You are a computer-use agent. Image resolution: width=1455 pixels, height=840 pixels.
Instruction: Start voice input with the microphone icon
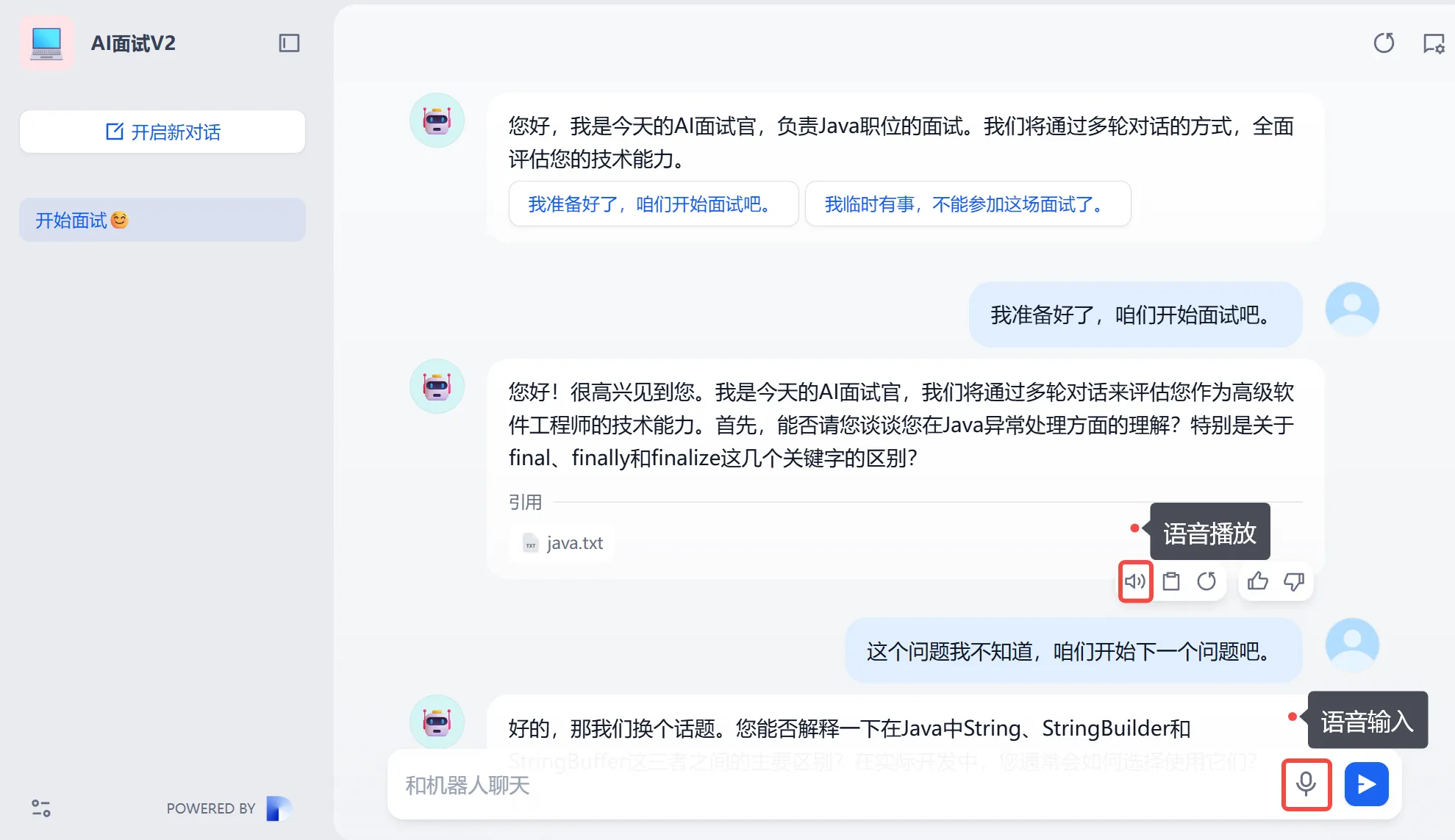pyautogui.click(x=1306, y=784)
